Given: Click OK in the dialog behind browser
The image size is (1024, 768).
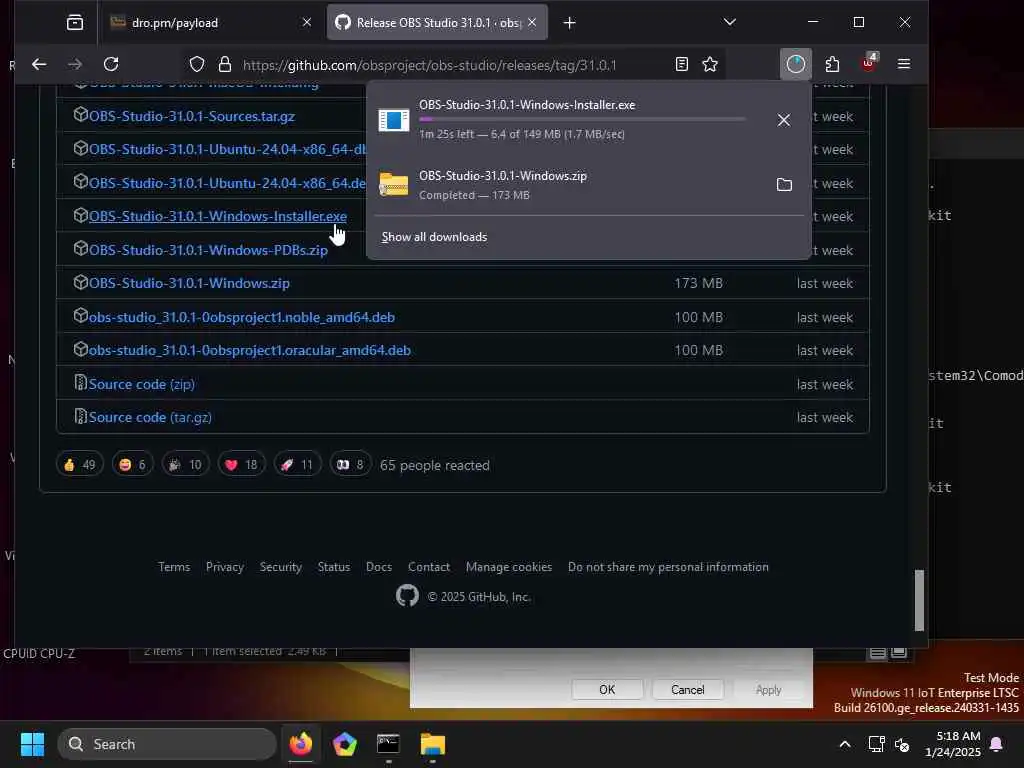Looking at the screenshot, I should [x=607, y=690].
